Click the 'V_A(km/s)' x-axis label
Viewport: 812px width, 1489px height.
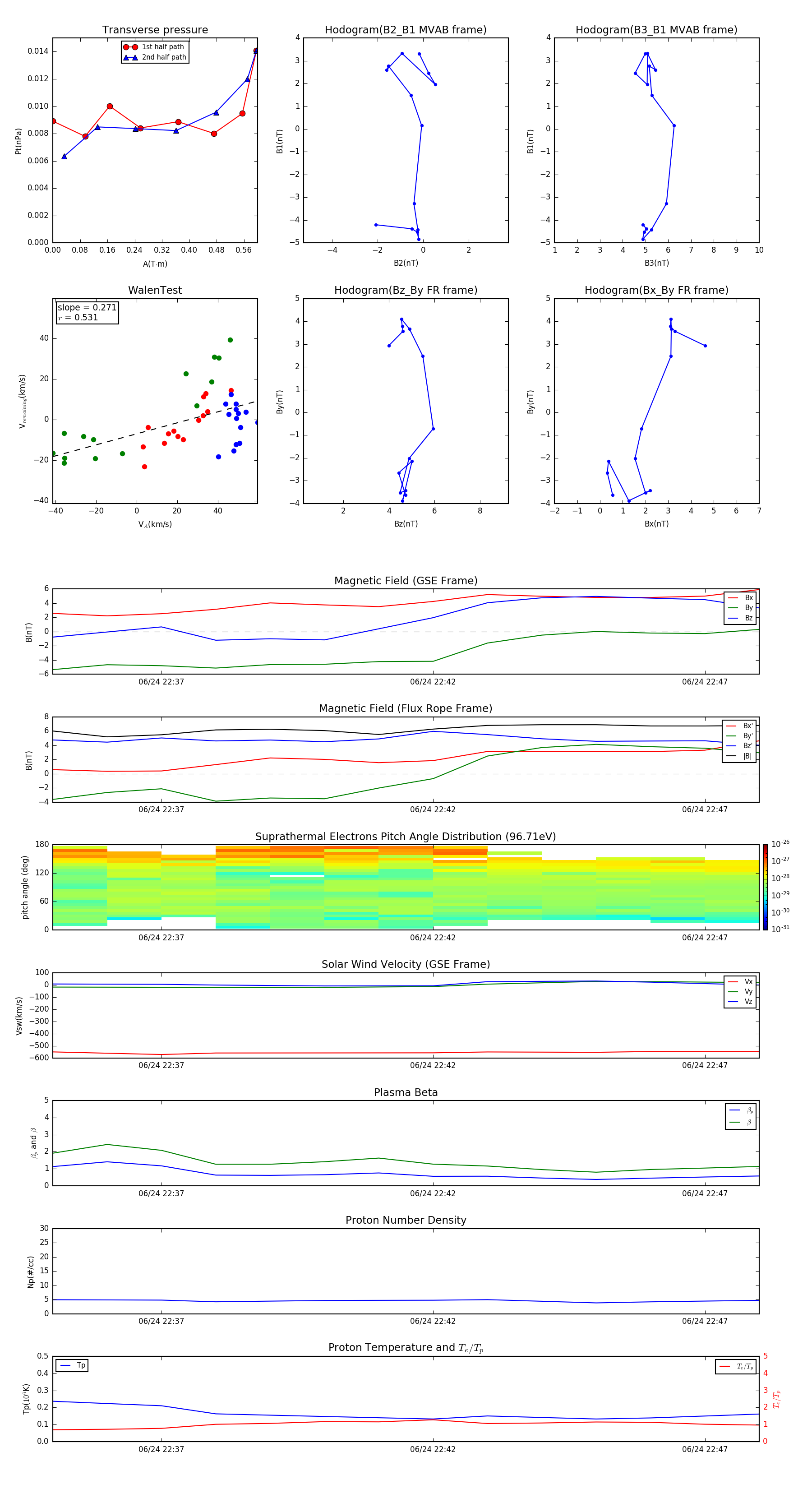click(155, 525)
